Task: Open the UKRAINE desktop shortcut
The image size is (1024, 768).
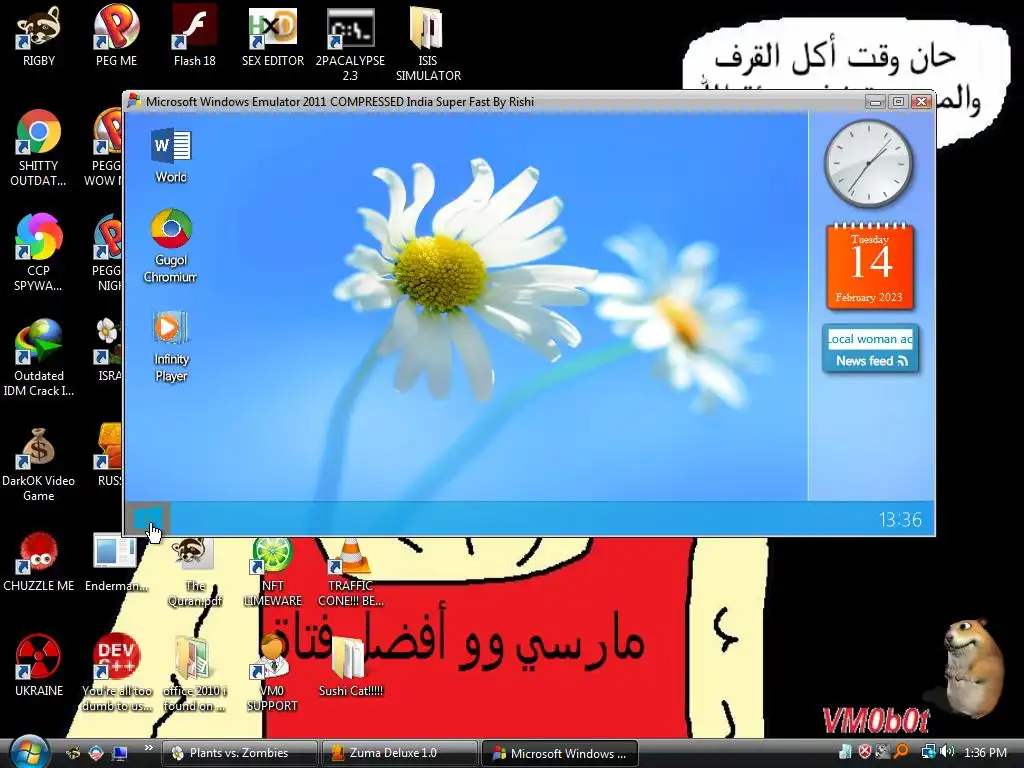Action: 39,666
